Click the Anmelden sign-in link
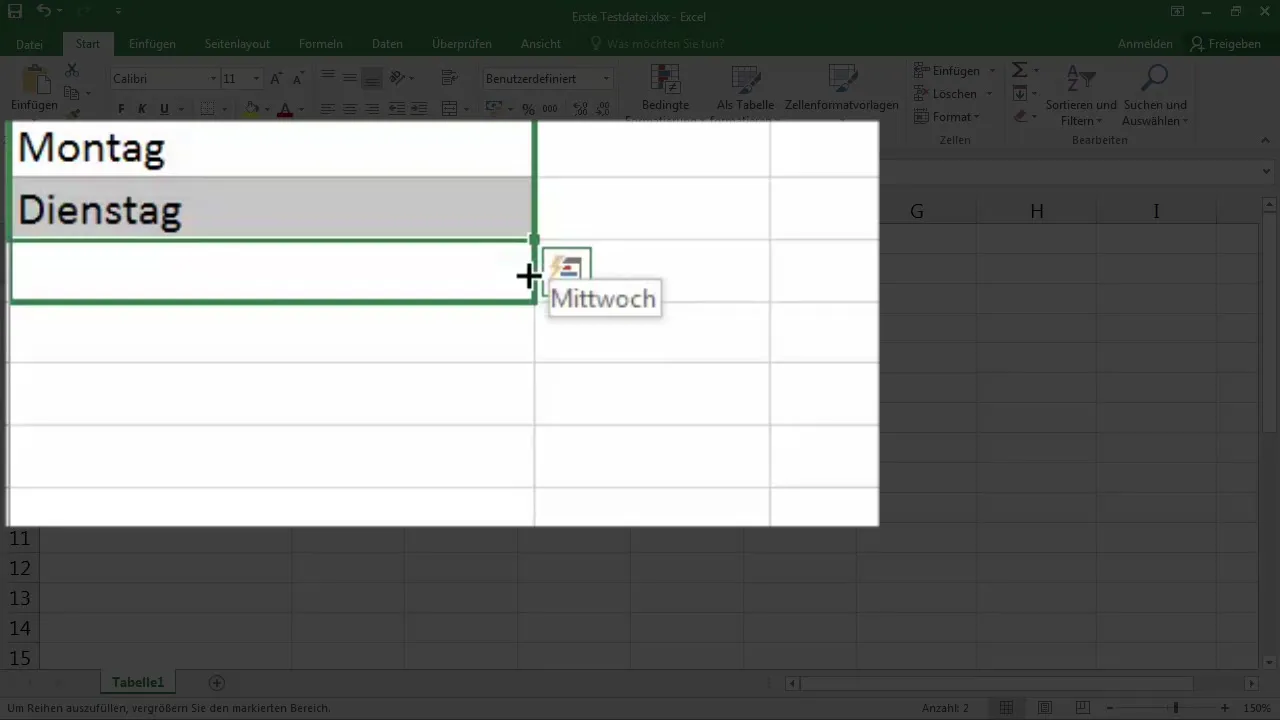 tap(1145, 44)
